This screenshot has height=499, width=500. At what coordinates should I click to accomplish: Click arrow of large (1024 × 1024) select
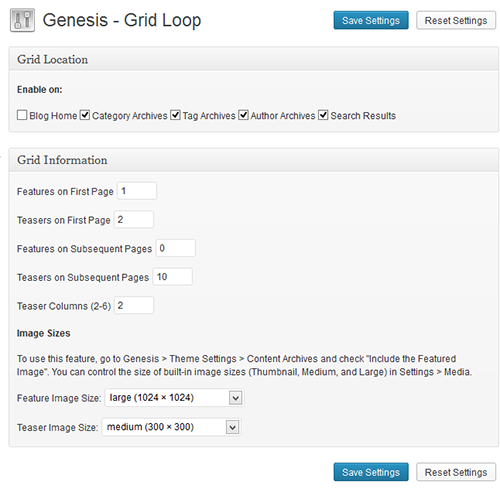click(x=235, y=398)
